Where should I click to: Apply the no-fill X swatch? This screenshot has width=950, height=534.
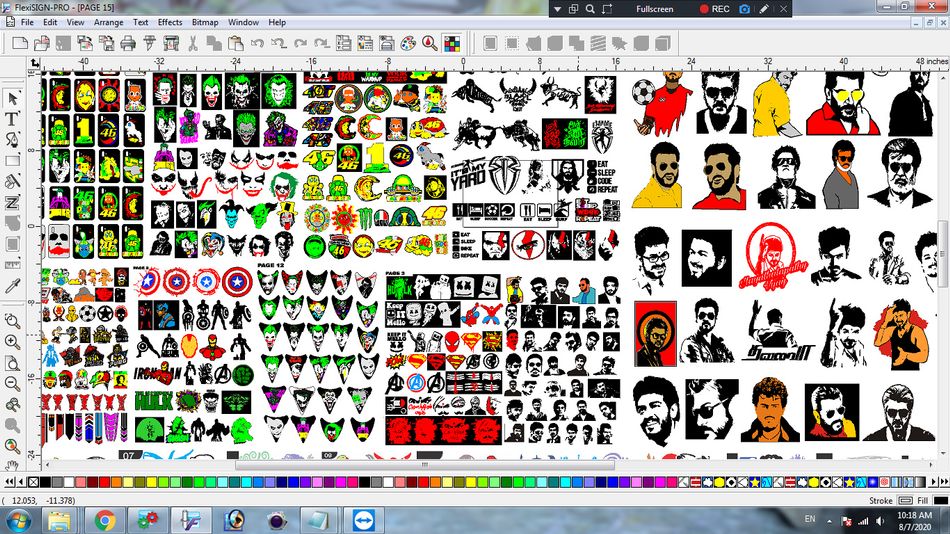tap(33, 482)
